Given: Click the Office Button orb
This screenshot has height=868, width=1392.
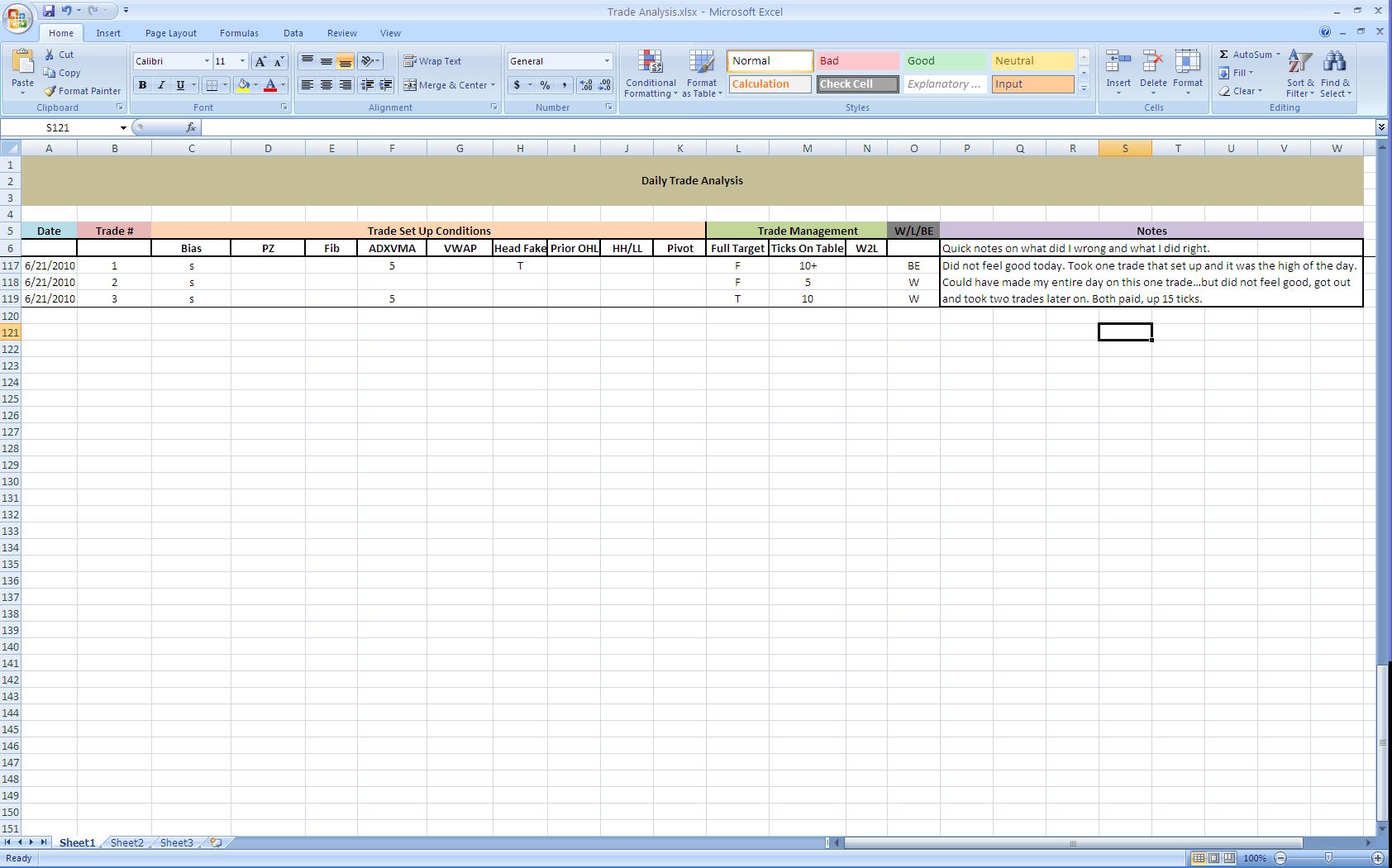Looking at the screenshot, I should click(x=17, y=18).
